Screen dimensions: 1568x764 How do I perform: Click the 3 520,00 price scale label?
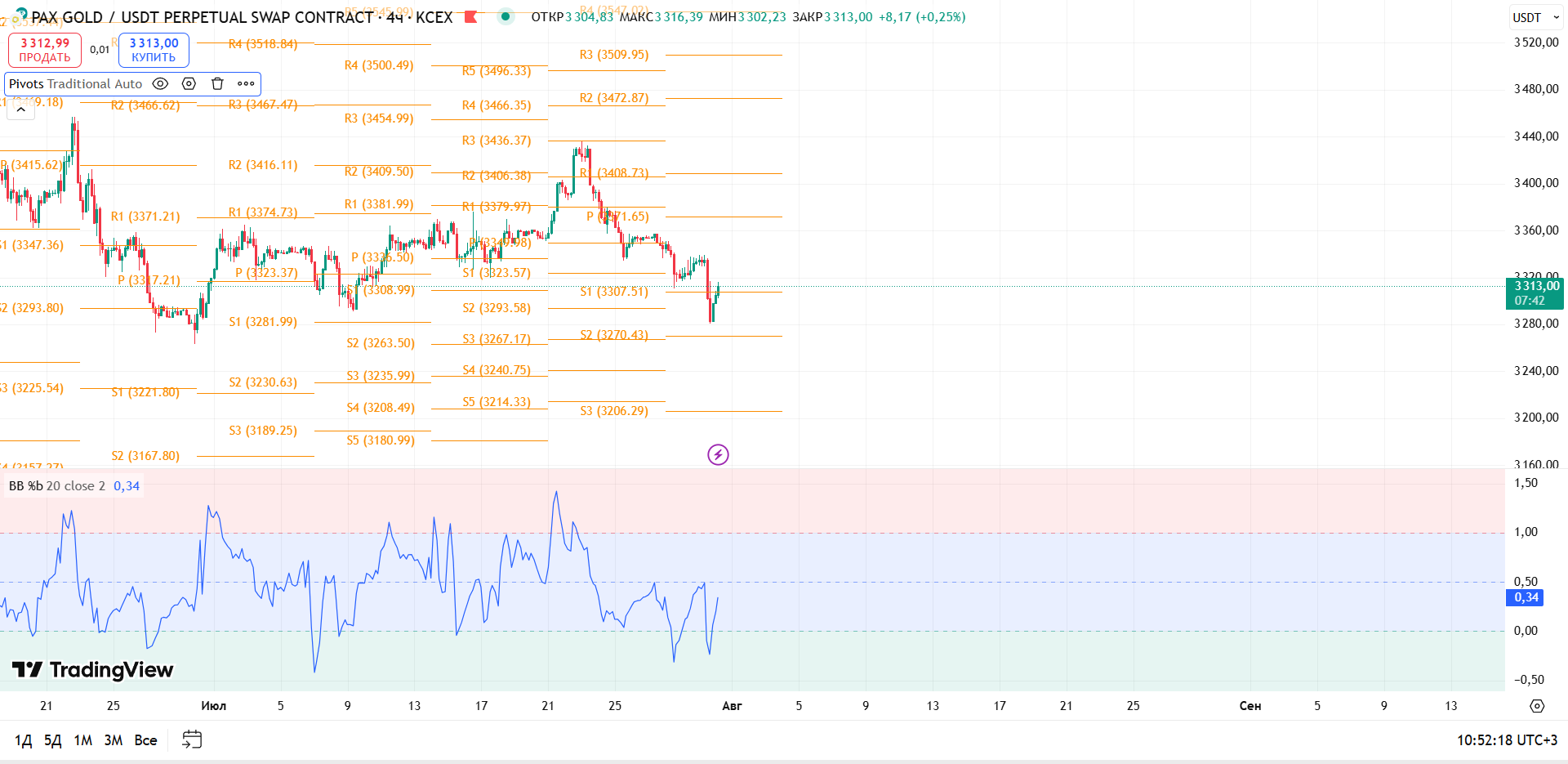pos(1536,42)
